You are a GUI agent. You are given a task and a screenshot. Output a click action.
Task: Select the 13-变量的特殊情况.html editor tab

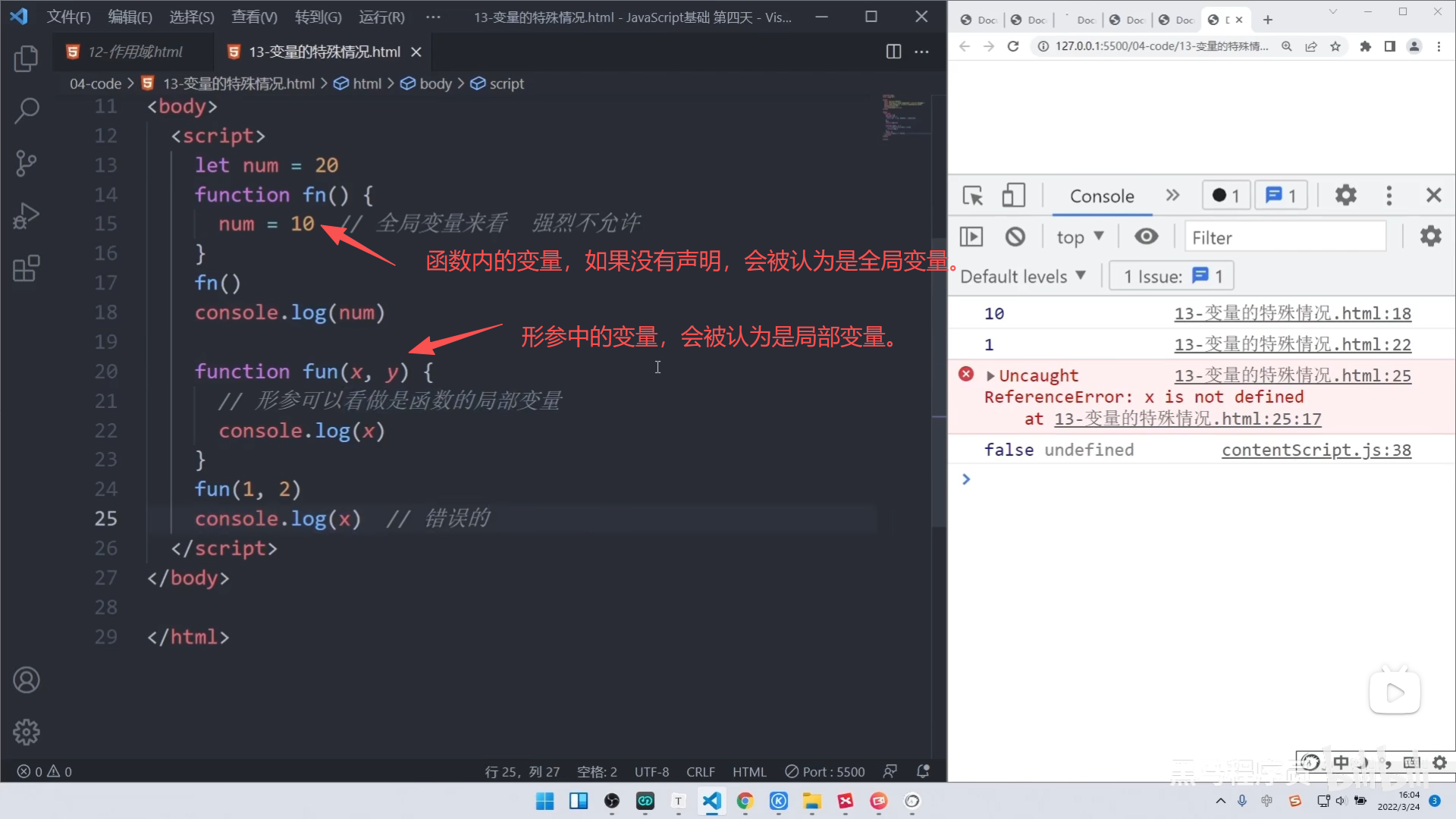coord(324,52)
